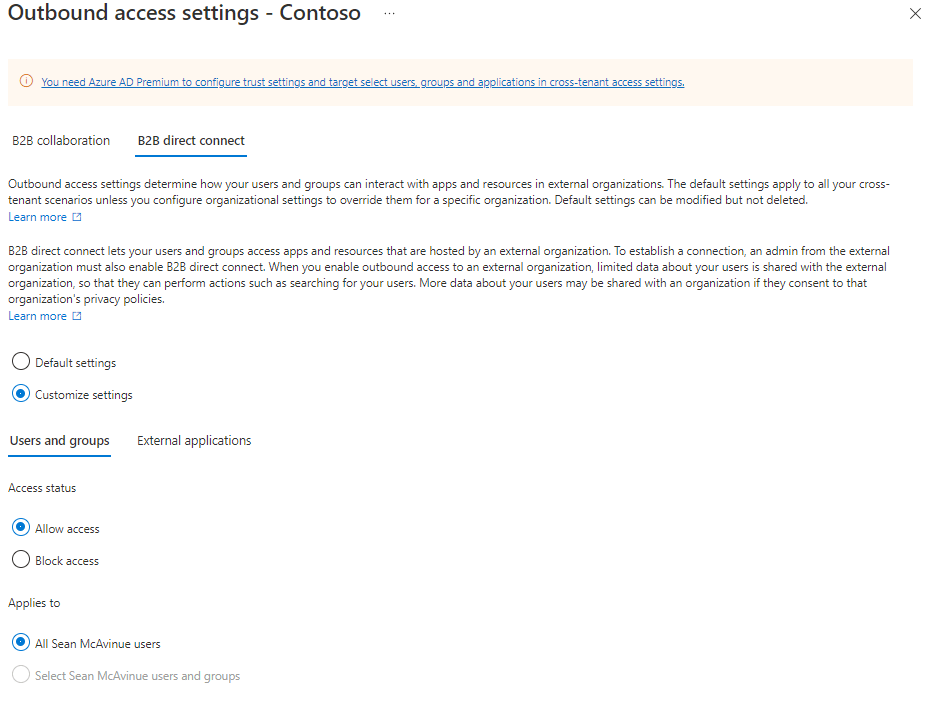
Task: Choose the Block access option
Action: click(21, 560)
